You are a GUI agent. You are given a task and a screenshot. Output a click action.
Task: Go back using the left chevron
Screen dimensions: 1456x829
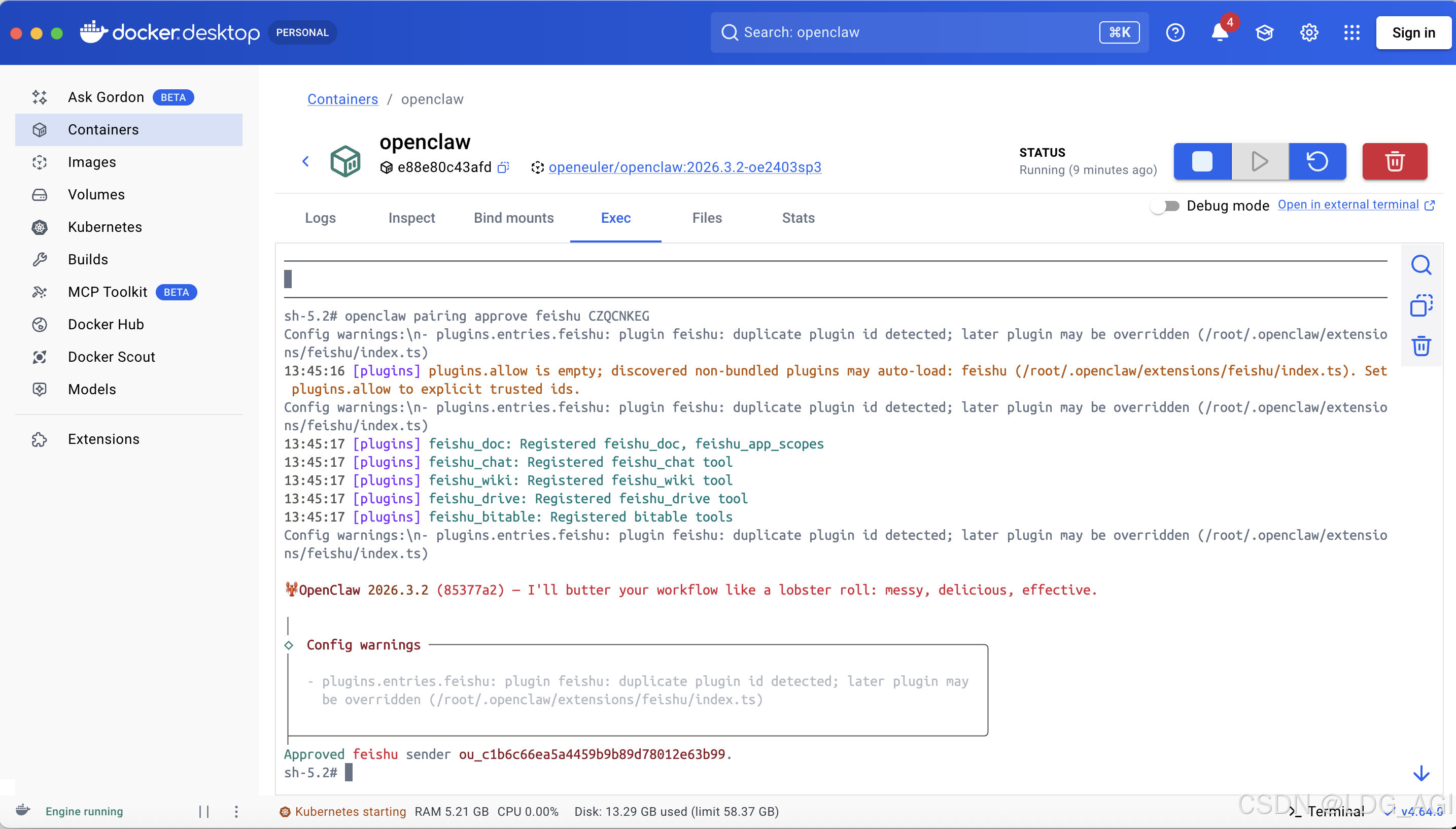[x=305, y=162]
